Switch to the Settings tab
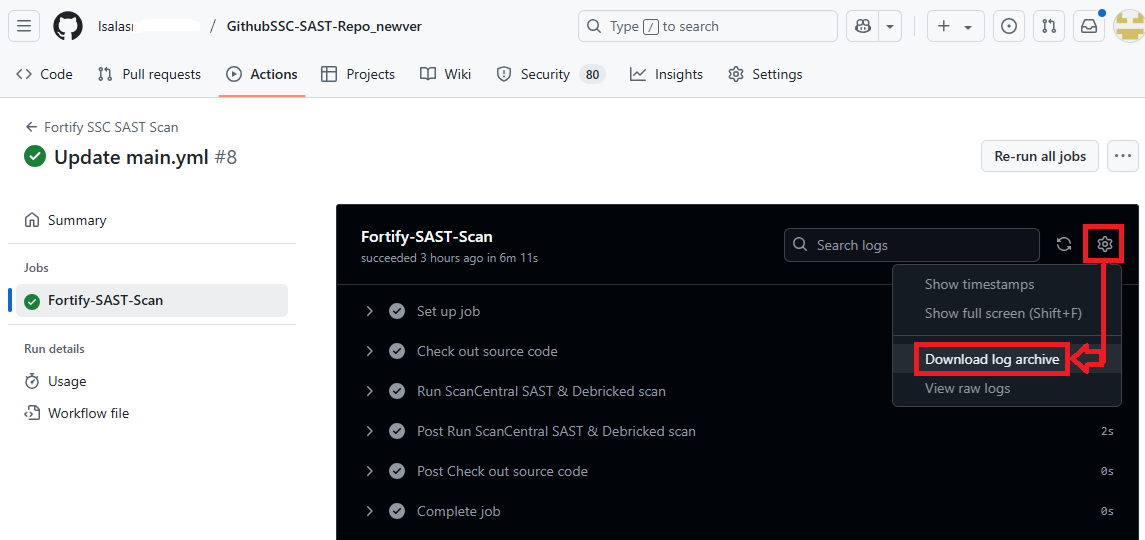 [765, 74]
